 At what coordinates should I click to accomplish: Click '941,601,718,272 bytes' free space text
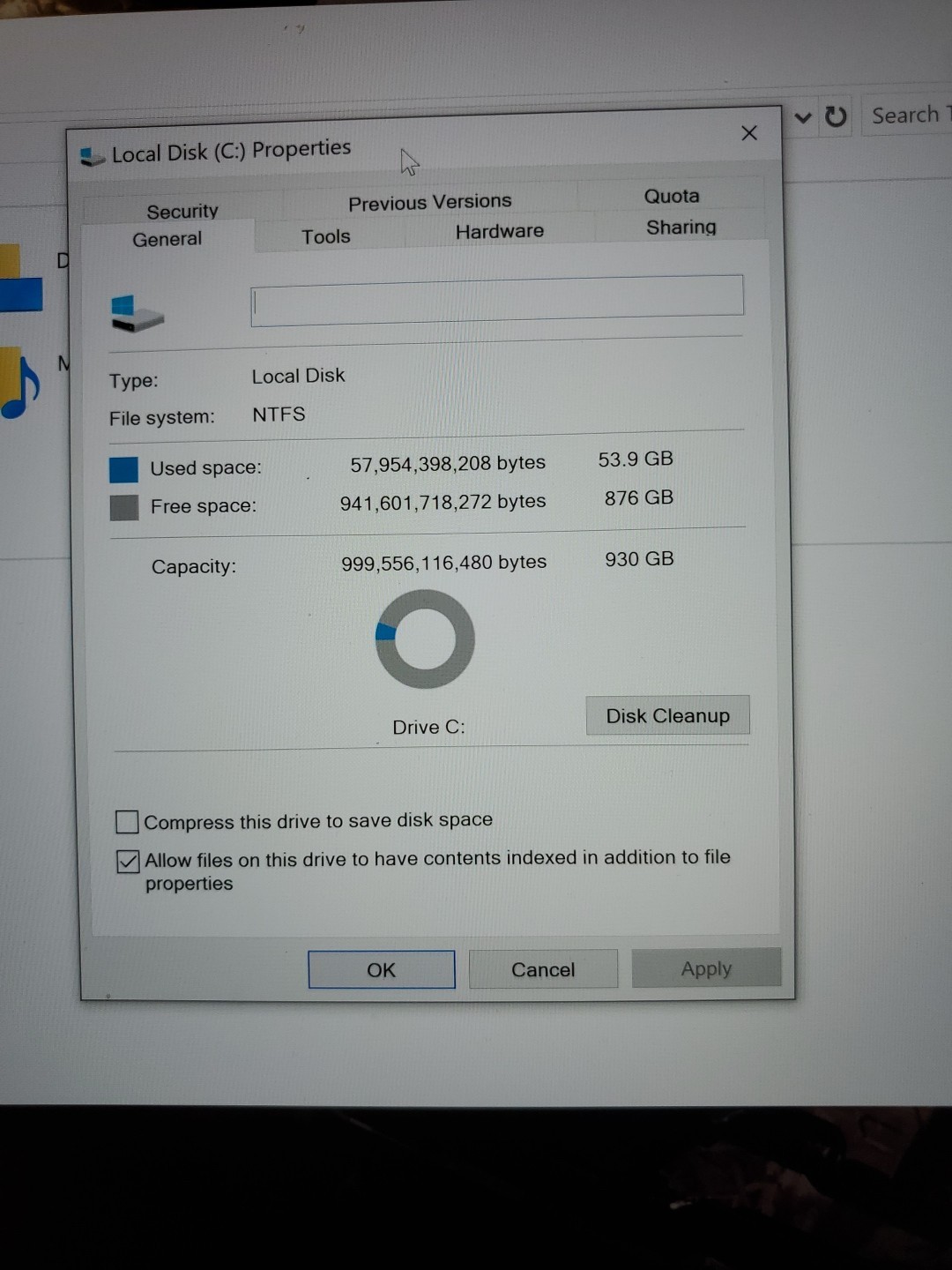point(443,503)
